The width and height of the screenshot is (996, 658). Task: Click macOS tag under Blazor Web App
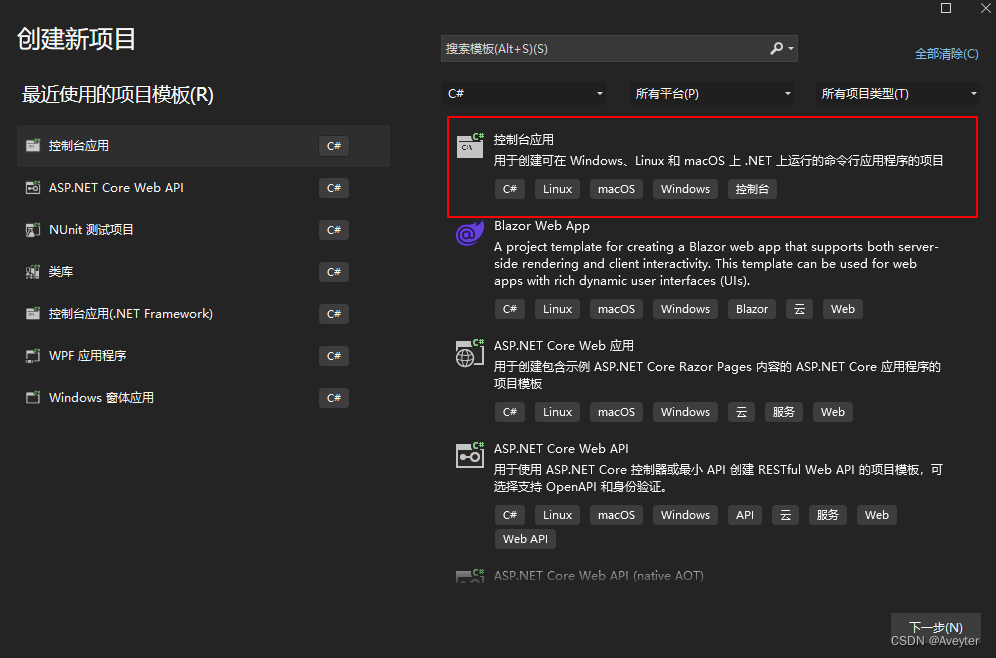[x=616, y=309]
